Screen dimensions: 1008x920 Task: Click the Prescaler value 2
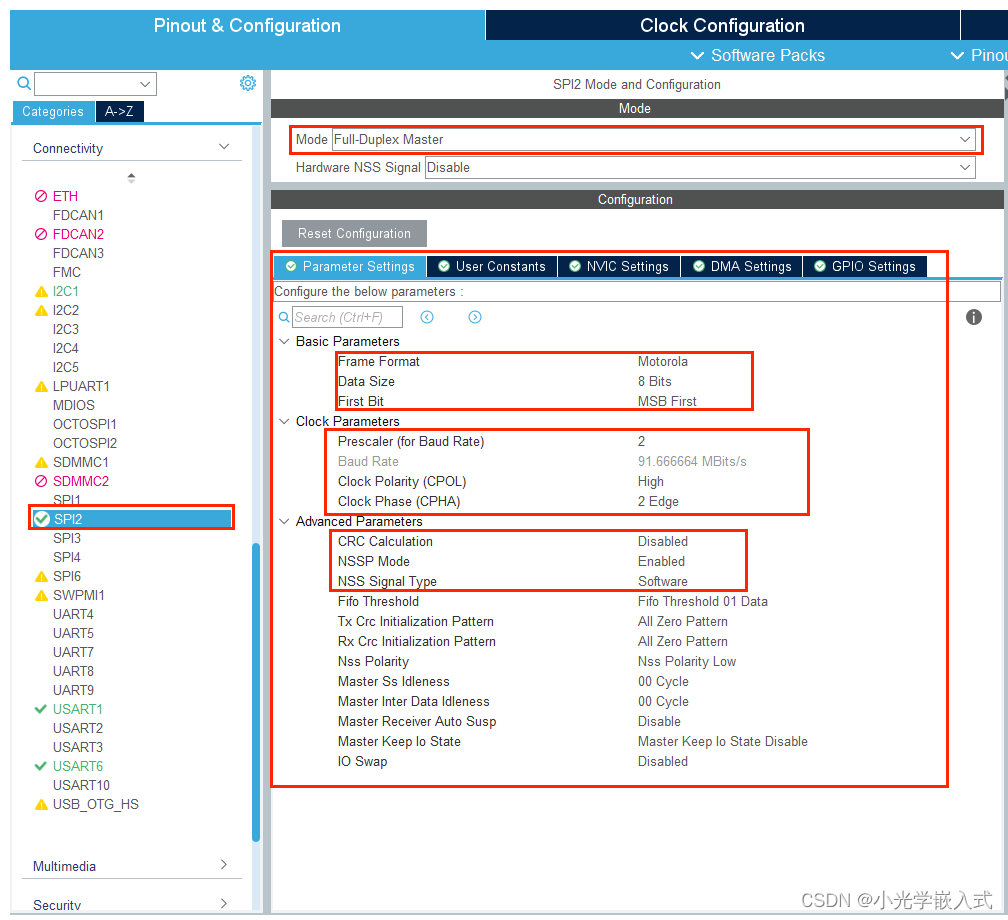coord(641,441)
